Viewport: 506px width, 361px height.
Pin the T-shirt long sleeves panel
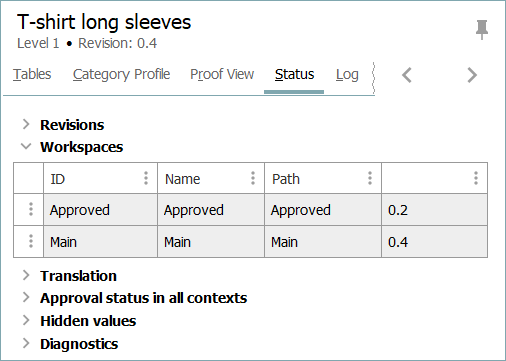pyautogui.click(x=482, y=29)
